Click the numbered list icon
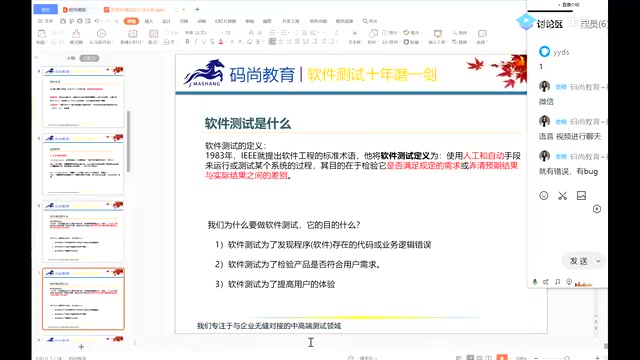The image size is (640, 360). (x=284, y=33)
